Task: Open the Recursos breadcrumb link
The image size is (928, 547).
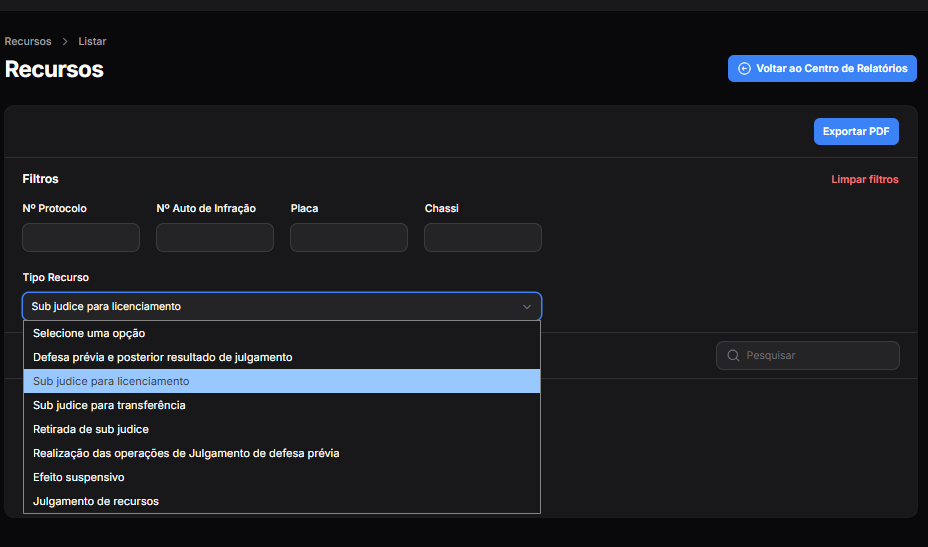Action: point(28,42)
